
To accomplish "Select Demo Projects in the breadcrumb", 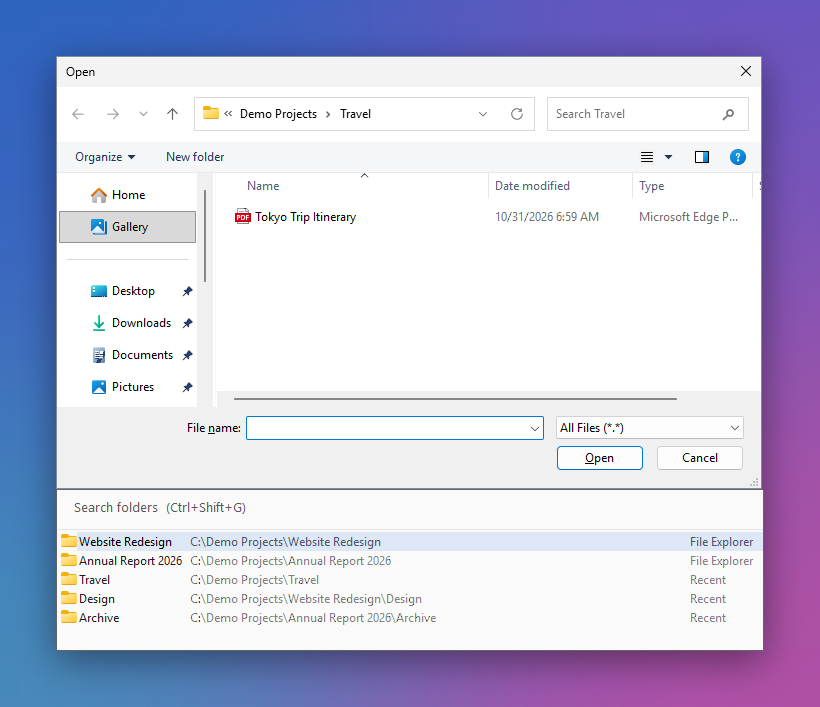I will [278, 114].
